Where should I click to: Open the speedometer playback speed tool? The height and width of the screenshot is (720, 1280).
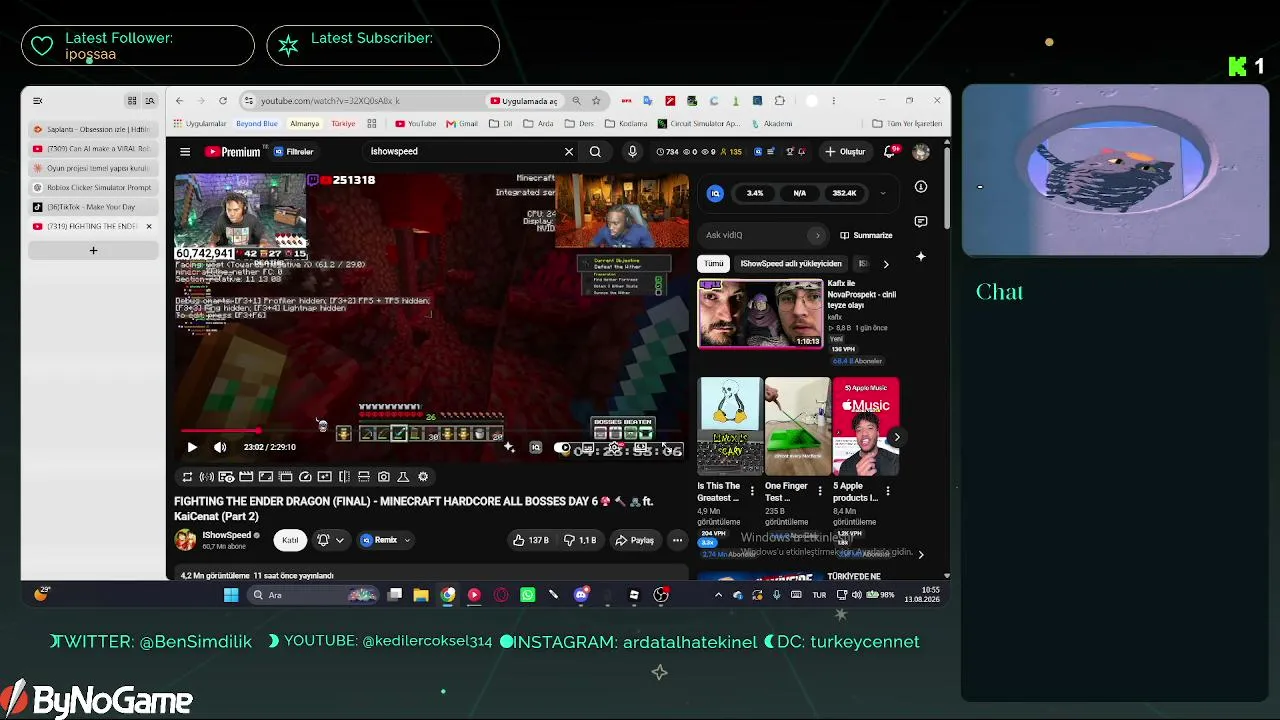click(305, 477)
